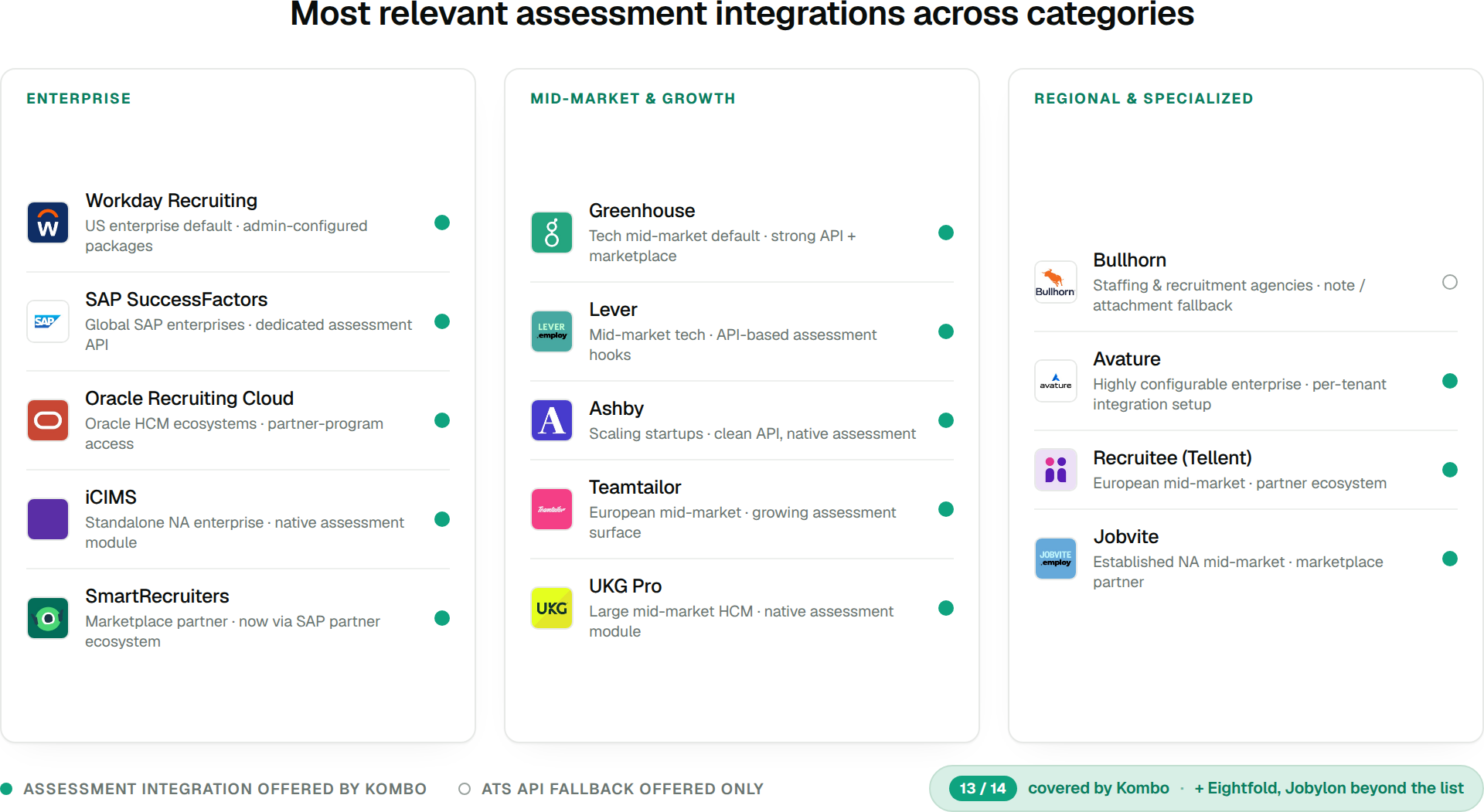Click 'European mid-market · partner ecosystem' description
The width and height of the screenshot is (1484, 812).
(x=1240, y=483)
